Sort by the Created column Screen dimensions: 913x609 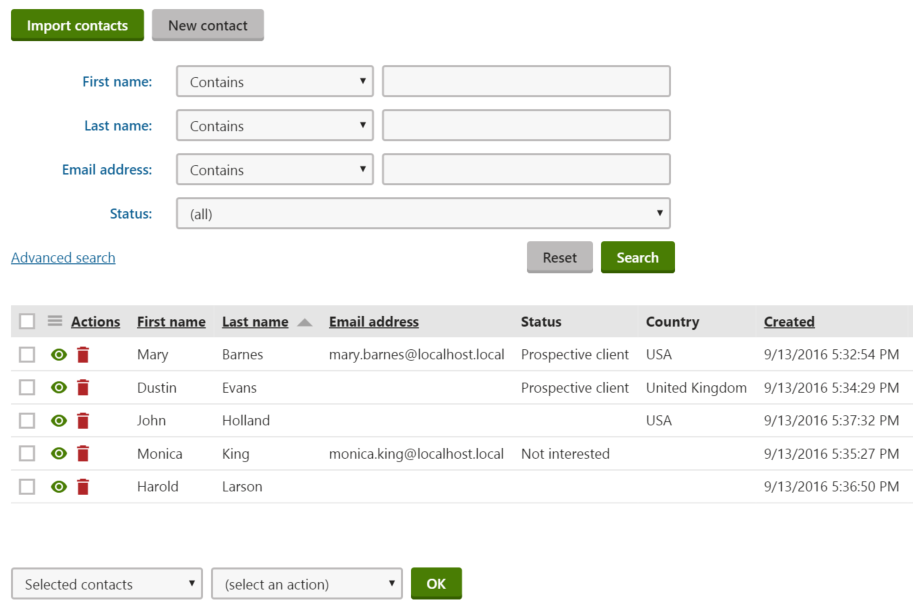click(x=789, y=321)
